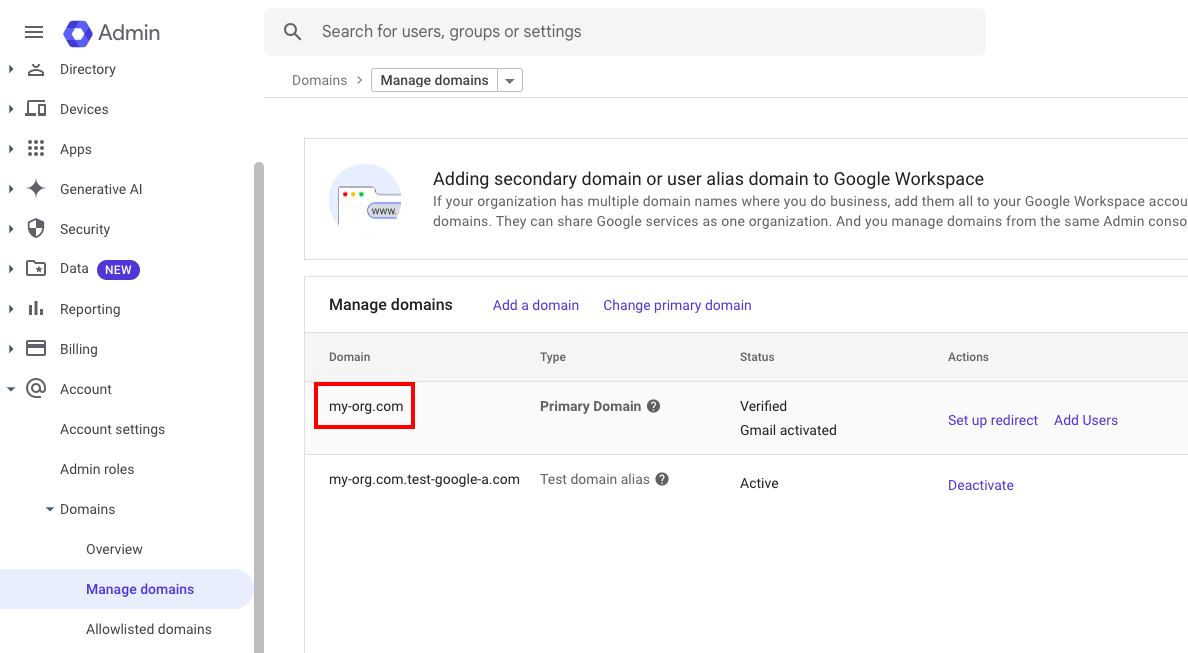Open the Overview page under Domains

point(113,549)
